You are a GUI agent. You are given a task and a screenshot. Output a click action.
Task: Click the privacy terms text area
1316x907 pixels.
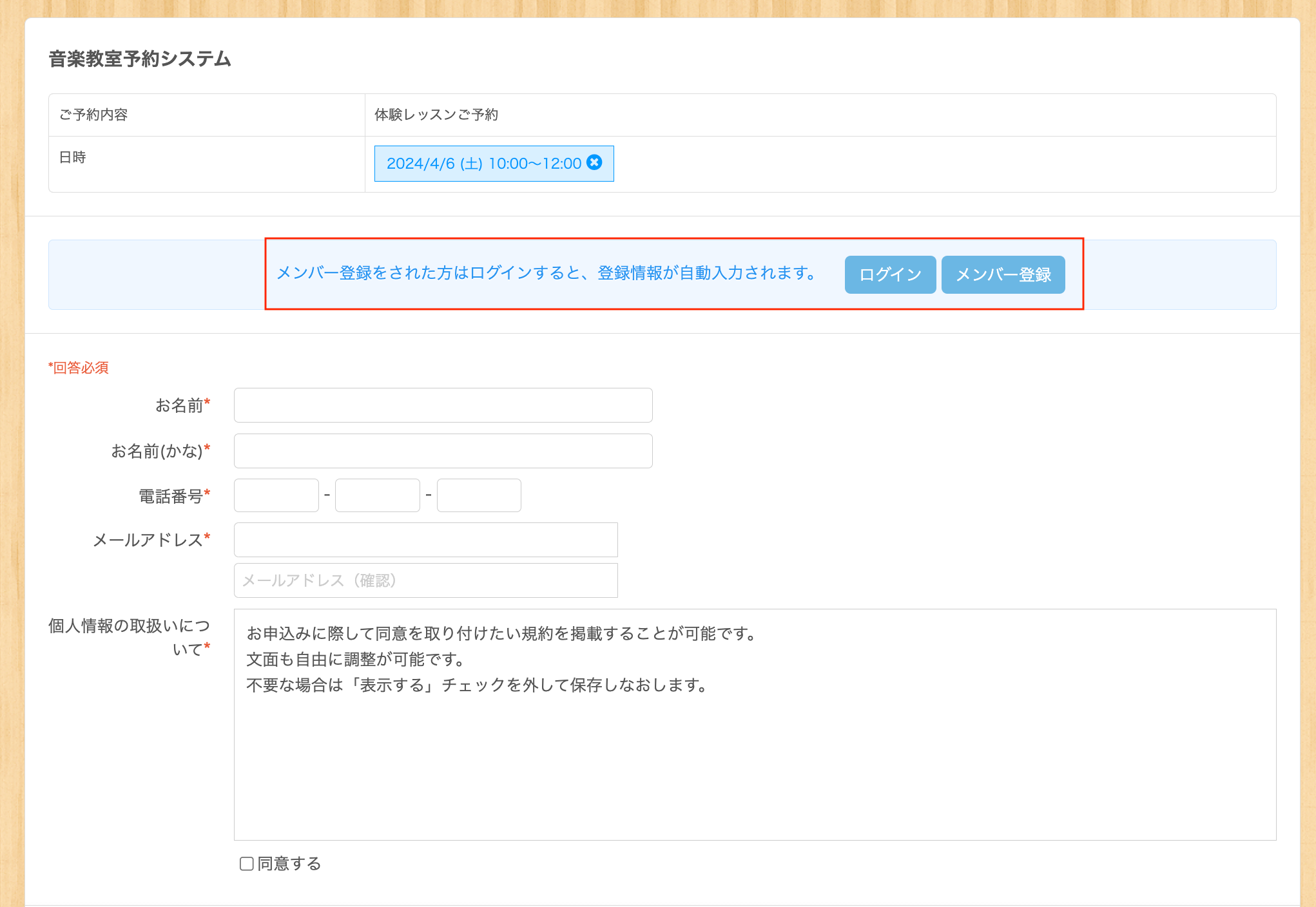tap(754, 724)
